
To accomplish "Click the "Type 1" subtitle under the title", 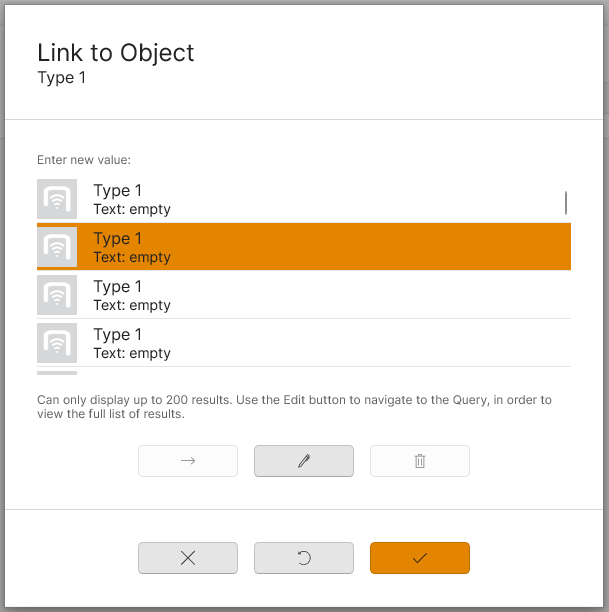I will [61, 78].
